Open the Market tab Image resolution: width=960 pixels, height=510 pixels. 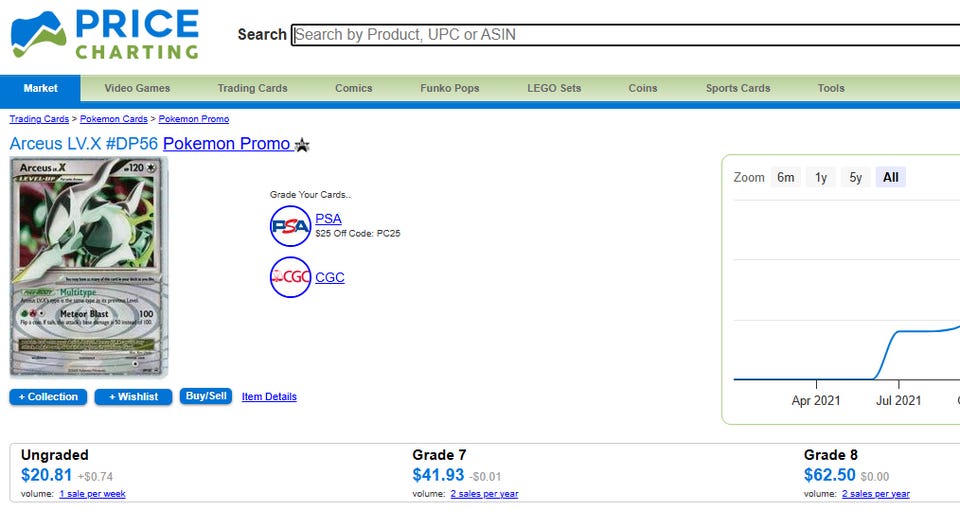point(40,88)
